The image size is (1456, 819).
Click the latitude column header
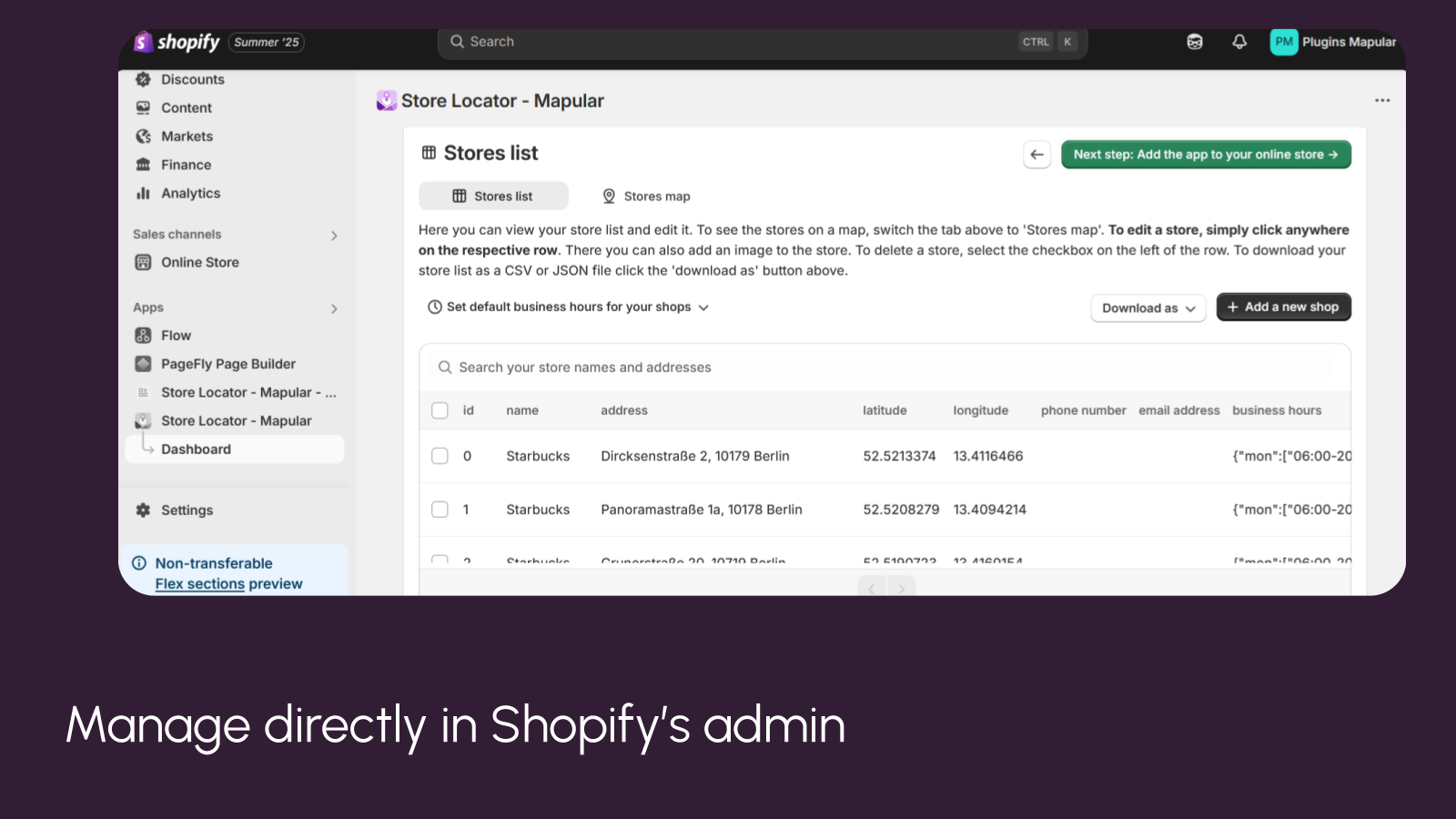[885, 410]
